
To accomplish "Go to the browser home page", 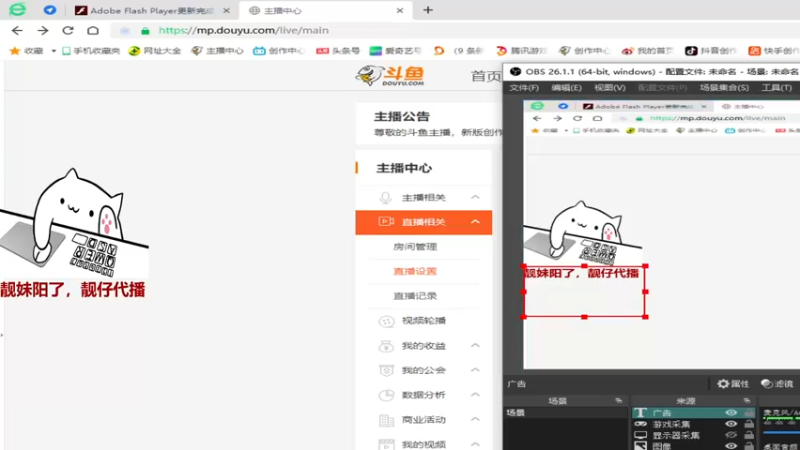I will point(93,31).
